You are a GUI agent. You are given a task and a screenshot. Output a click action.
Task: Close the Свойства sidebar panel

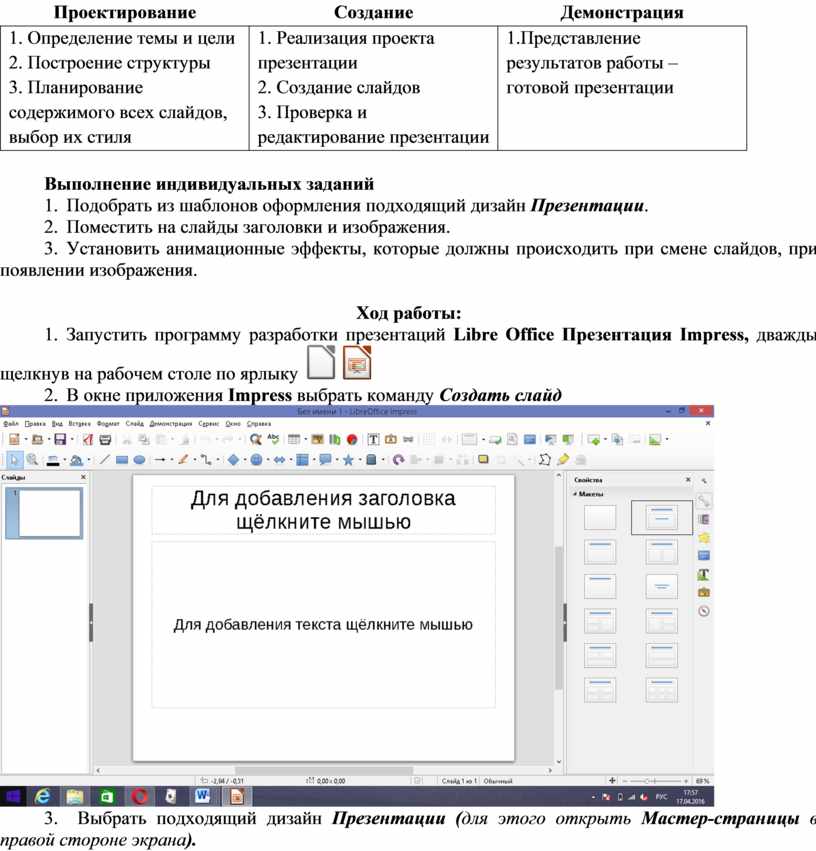688,480
